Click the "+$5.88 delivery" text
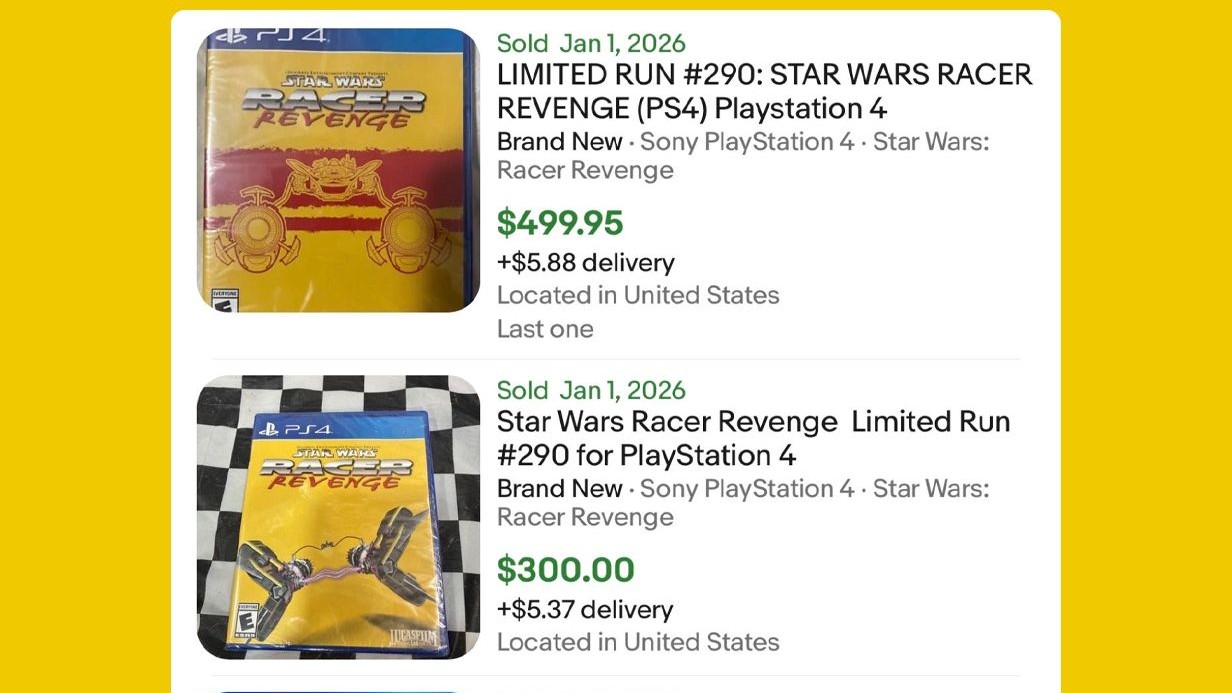Screen dimensions: 1232x693 point(586,263)
